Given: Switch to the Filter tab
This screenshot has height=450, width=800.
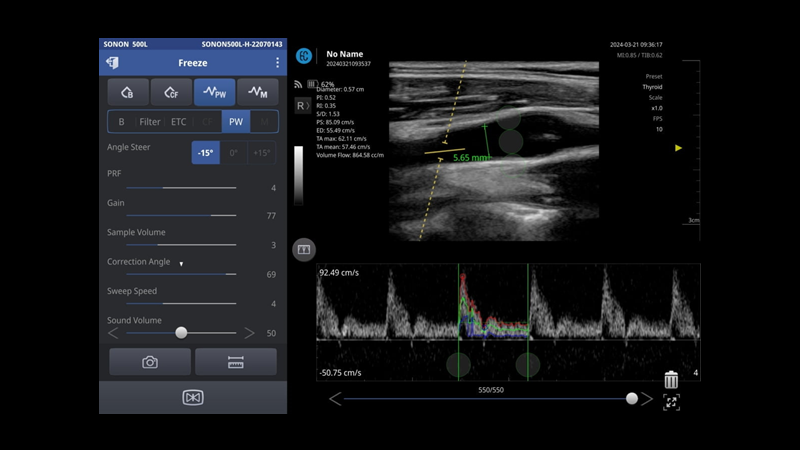Looking at the screenshot, I should click(x=150, y=122).
